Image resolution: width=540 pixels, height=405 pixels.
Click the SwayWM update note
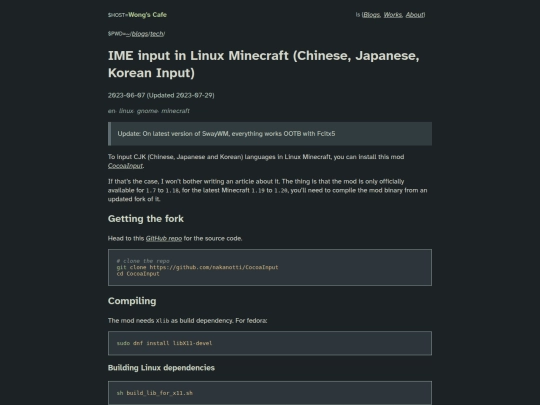270,134
